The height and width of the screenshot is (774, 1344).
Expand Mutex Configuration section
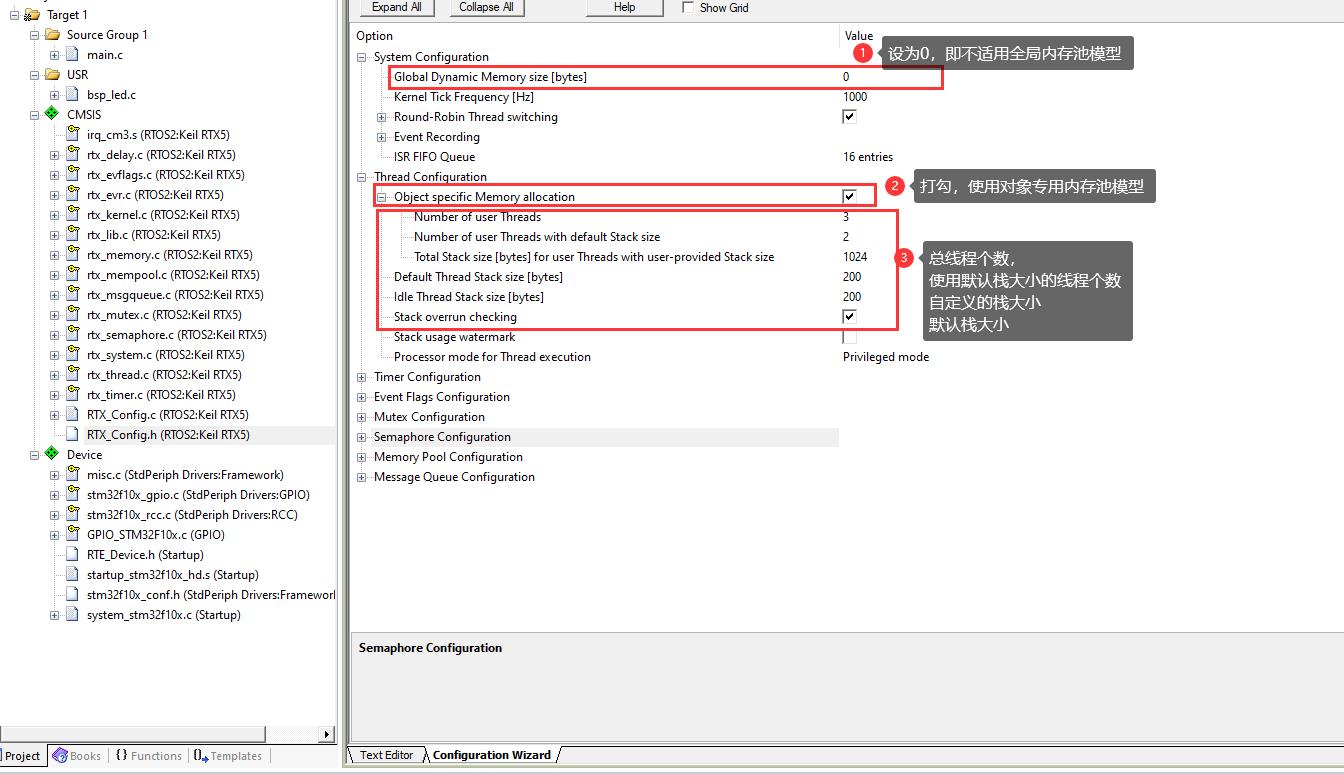[362, 417]
